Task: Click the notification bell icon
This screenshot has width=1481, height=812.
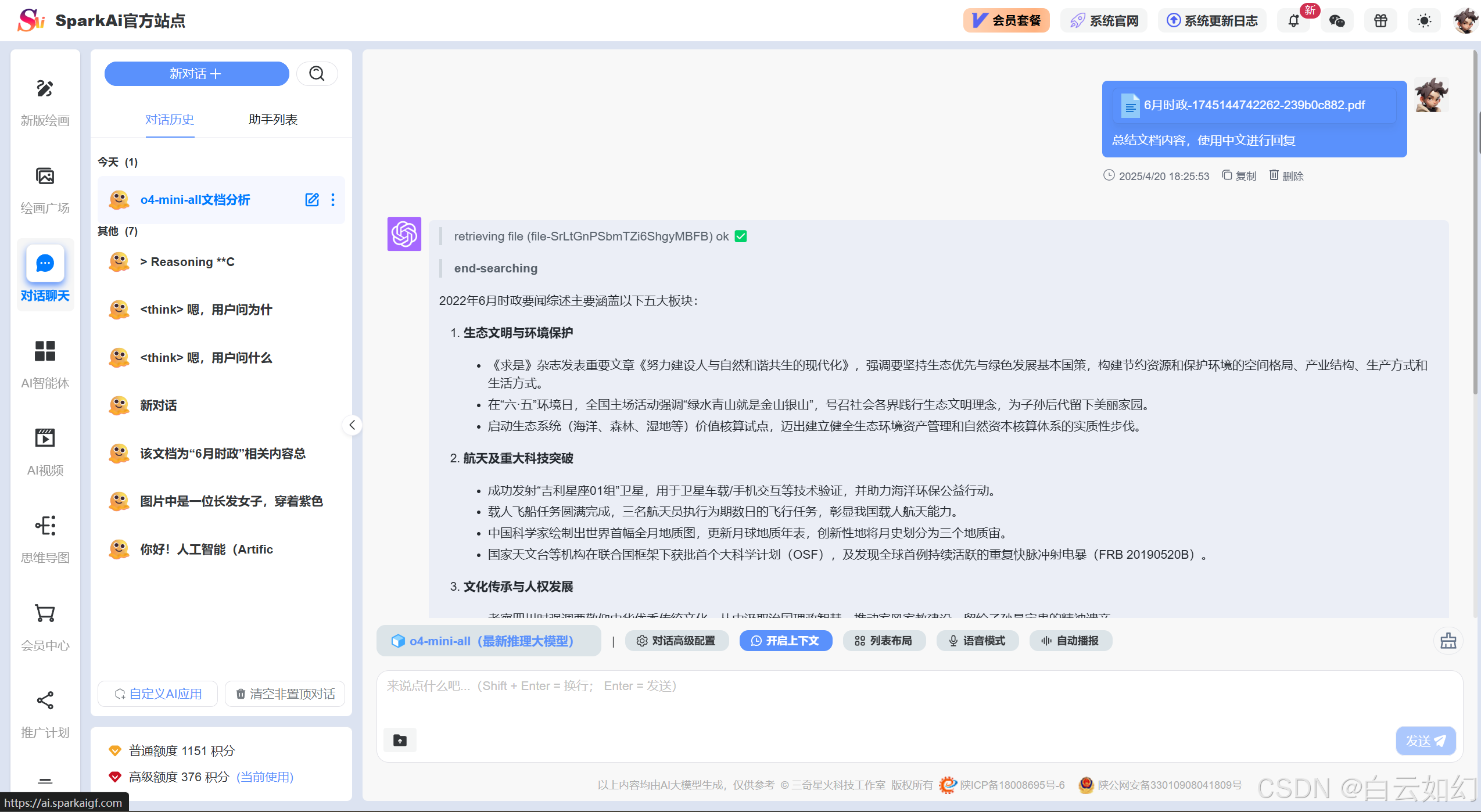Action: click(x=1293, y=21)
